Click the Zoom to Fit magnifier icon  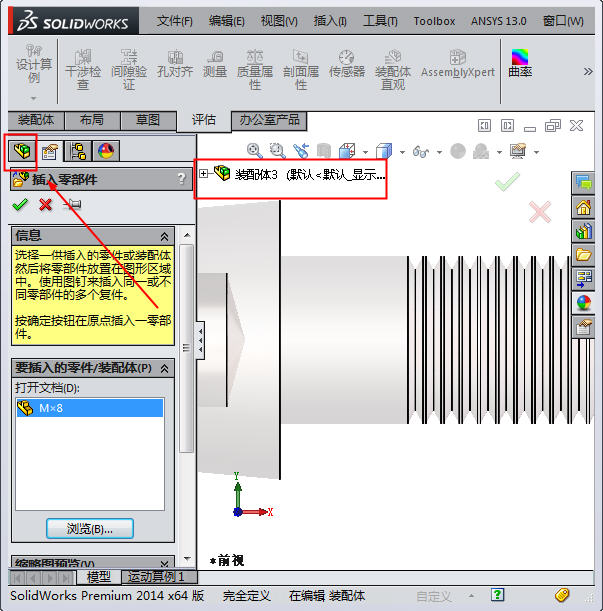[x=254, y=151]
